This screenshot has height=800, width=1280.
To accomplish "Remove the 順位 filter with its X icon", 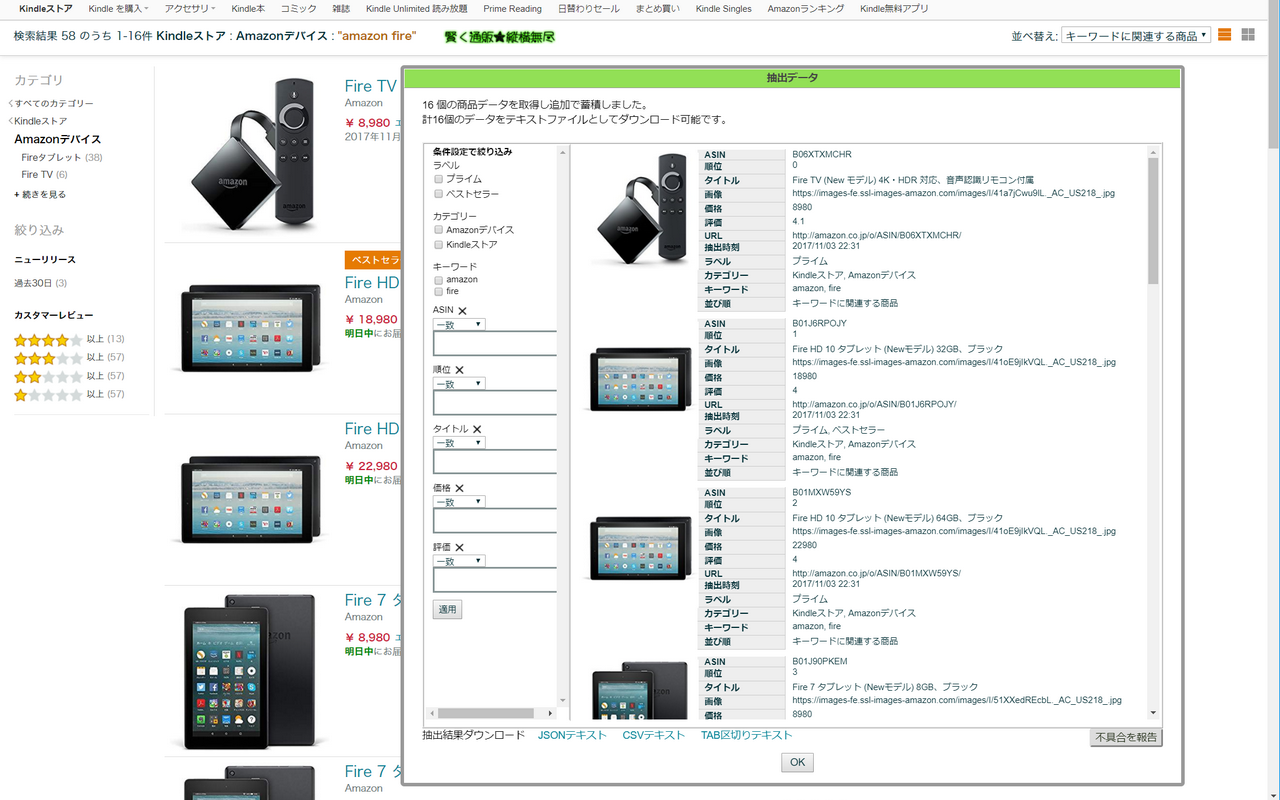I will coord(460,370).
